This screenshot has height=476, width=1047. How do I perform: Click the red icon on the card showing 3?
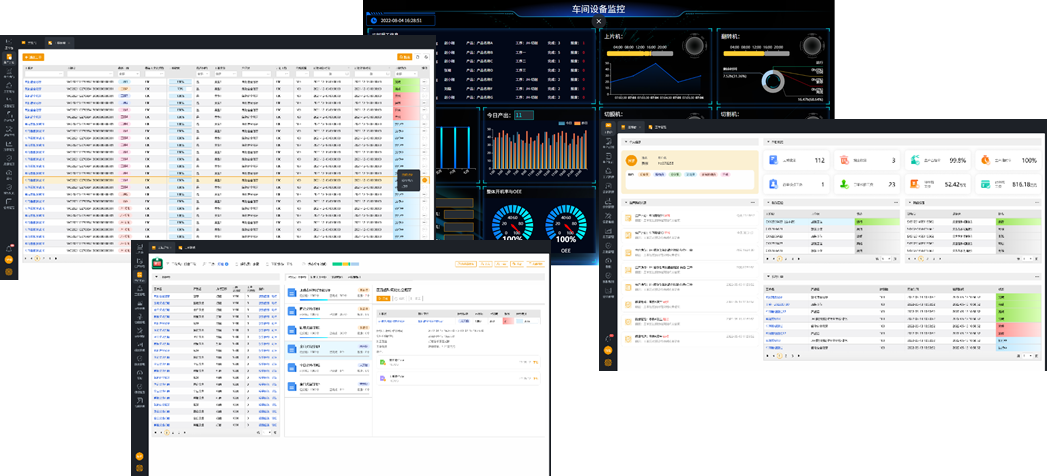pos(844,160)
